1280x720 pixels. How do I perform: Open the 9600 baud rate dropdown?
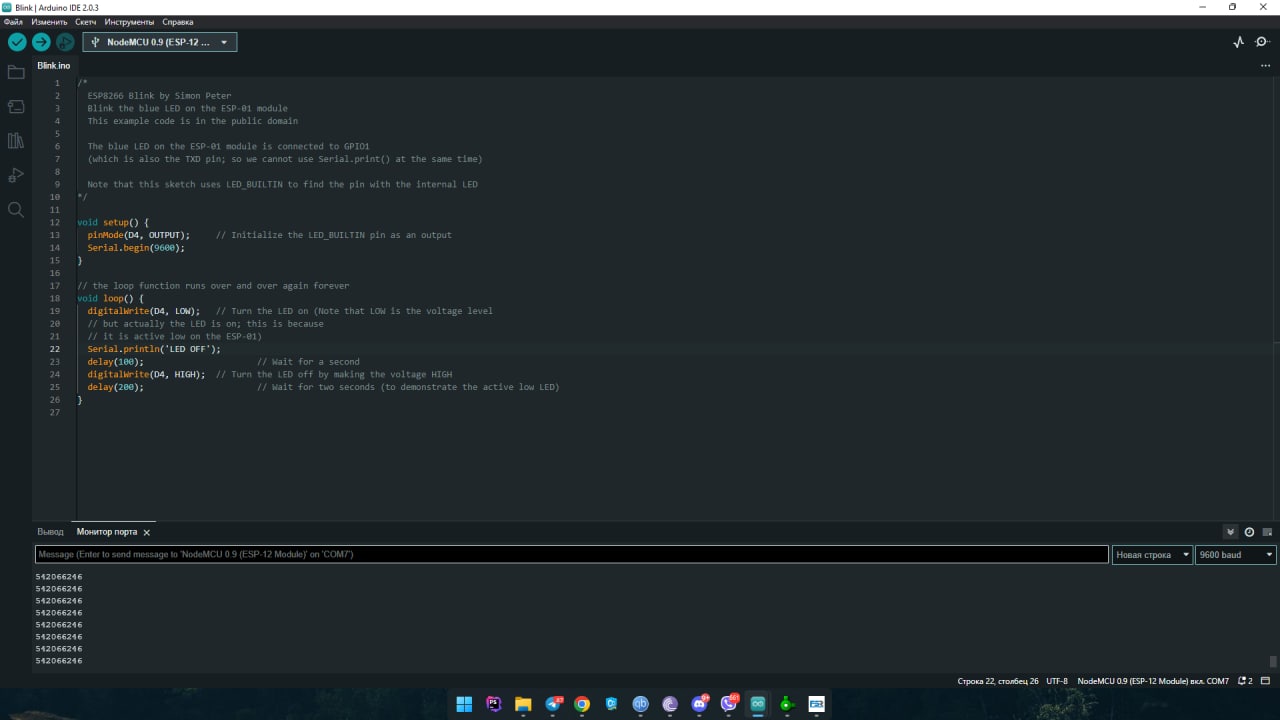coord(1236,554)
